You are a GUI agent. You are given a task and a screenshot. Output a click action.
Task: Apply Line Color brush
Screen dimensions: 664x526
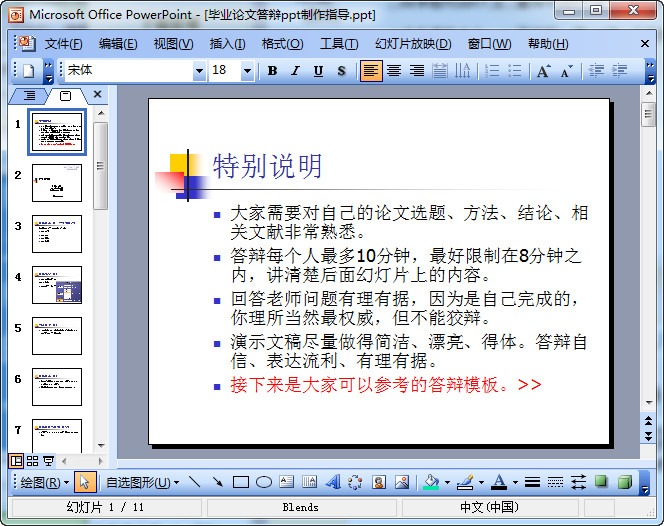tap(465, 482)
